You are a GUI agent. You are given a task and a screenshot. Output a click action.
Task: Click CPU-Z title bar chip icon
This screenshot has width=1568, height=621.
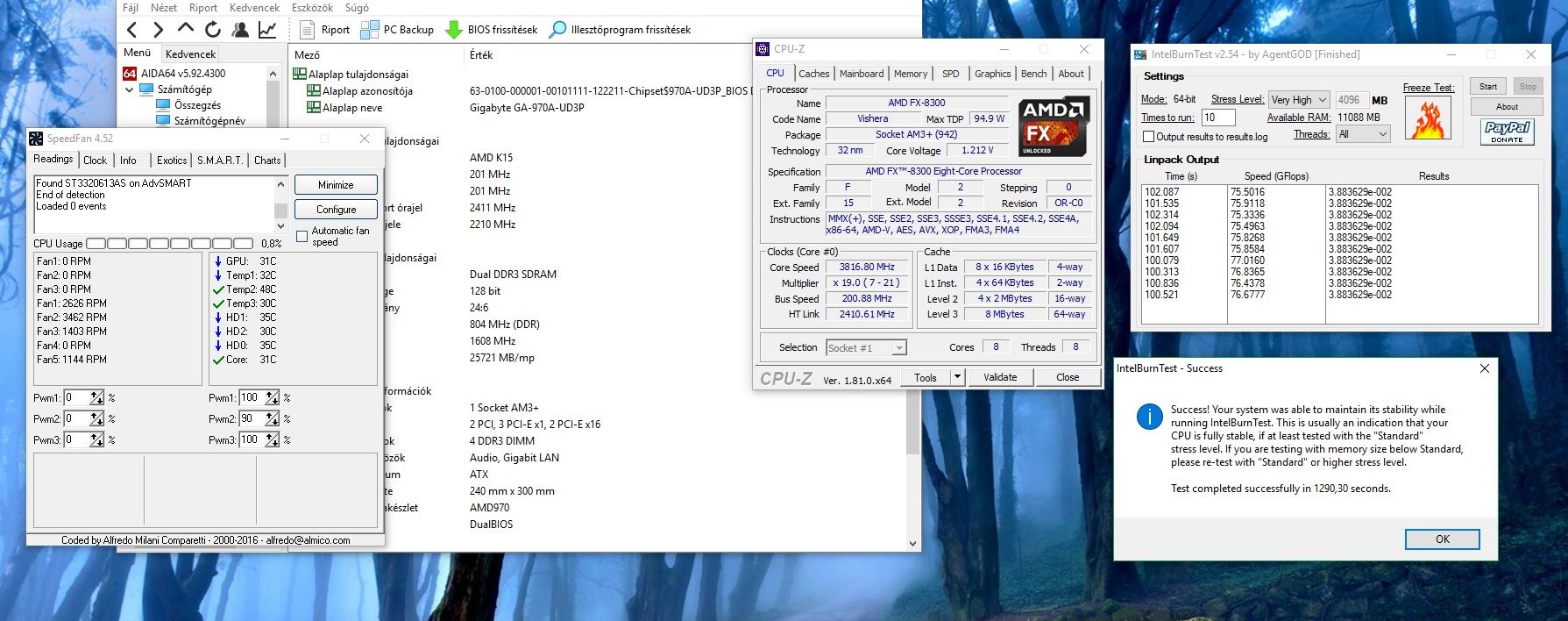tap(763, 49)
